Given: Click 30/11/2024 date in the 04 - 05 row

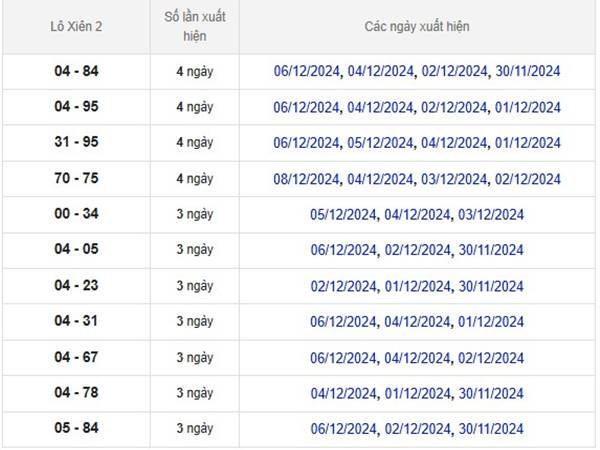Looking at the screenshot, I should [491, 250].
